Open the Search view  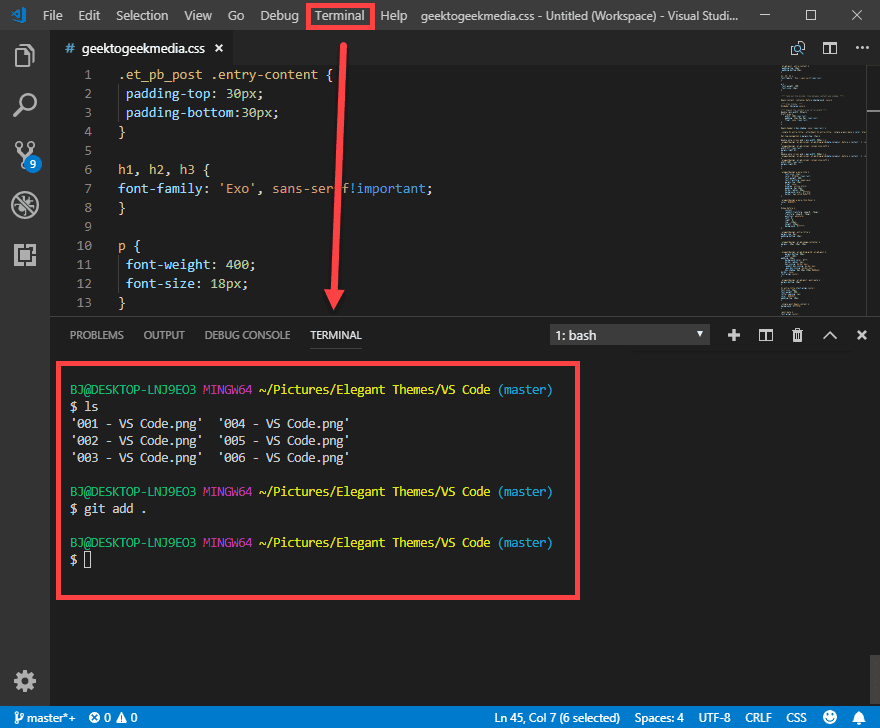[x=24, y=105]
